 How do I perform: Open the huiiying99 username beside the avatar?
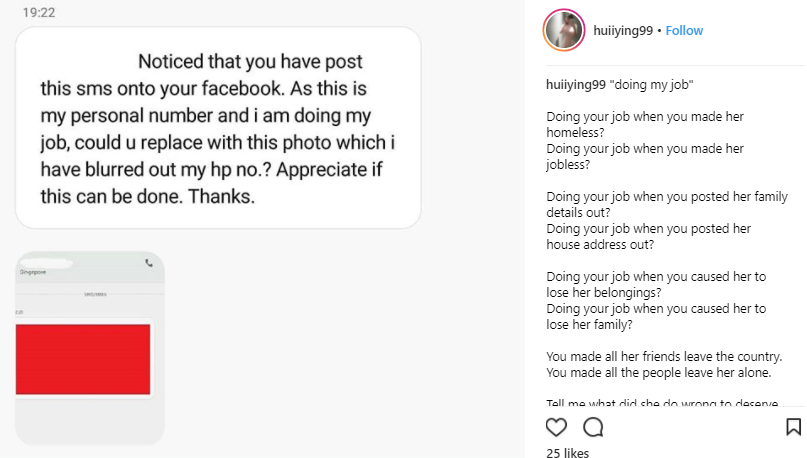[x=622, y=31]
